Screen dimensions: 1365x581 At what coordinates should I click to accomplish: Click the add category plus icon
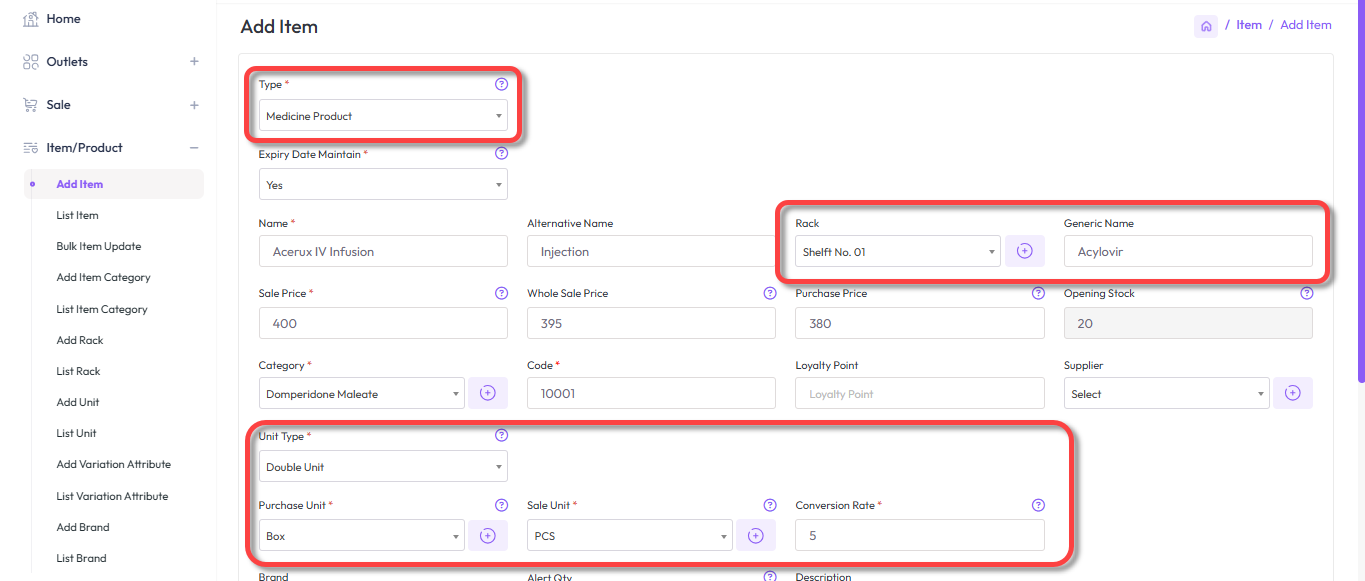pyautogui.click(x=488, y=393)
